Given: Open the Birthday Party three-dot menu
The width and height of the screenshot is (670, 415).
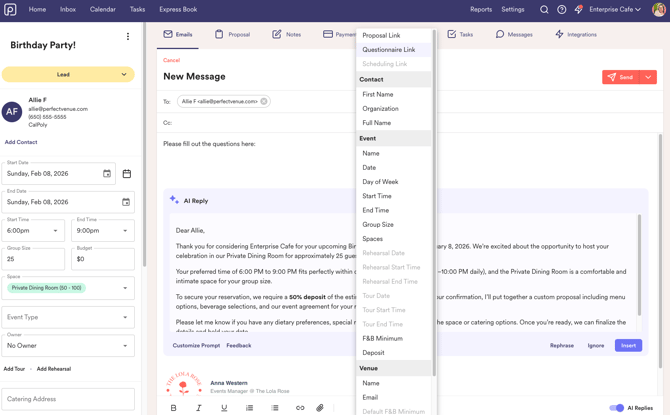Looking at the screenshot, I should click(128, 36).
